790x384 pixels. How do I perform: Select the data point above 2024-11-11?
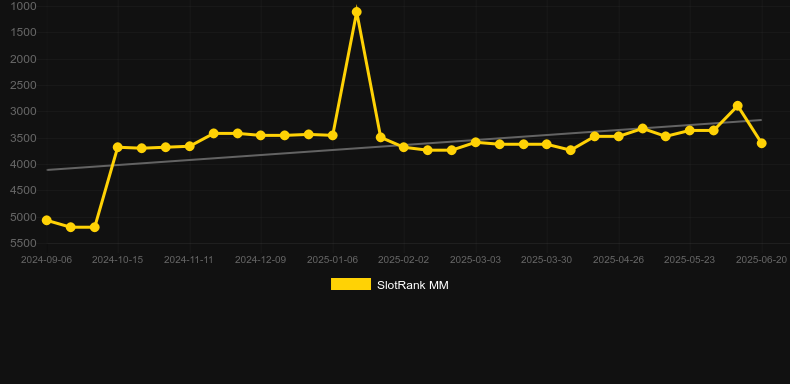[x=189, y=146]
